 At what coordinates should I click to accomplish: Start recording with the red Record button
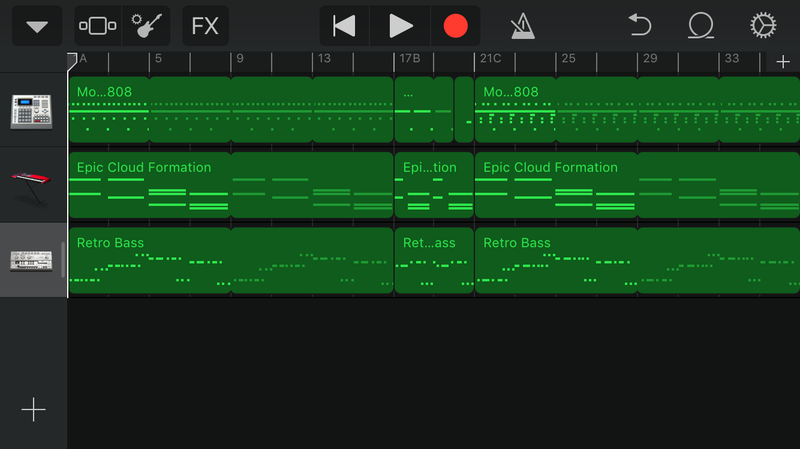tap(455, 26)
